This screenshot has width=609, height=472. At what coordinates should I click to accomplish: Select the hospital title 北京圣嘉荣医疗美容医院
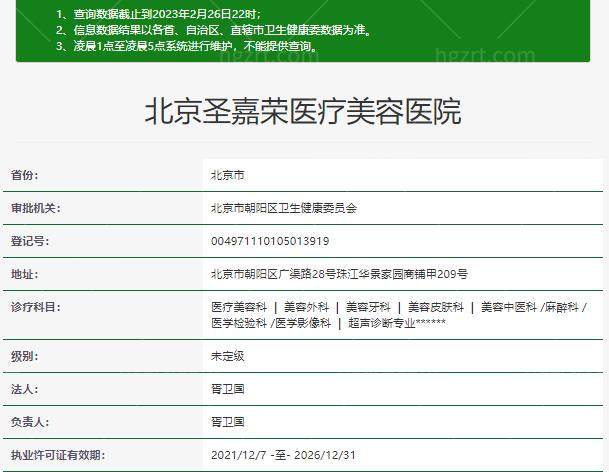coord(303,112)
